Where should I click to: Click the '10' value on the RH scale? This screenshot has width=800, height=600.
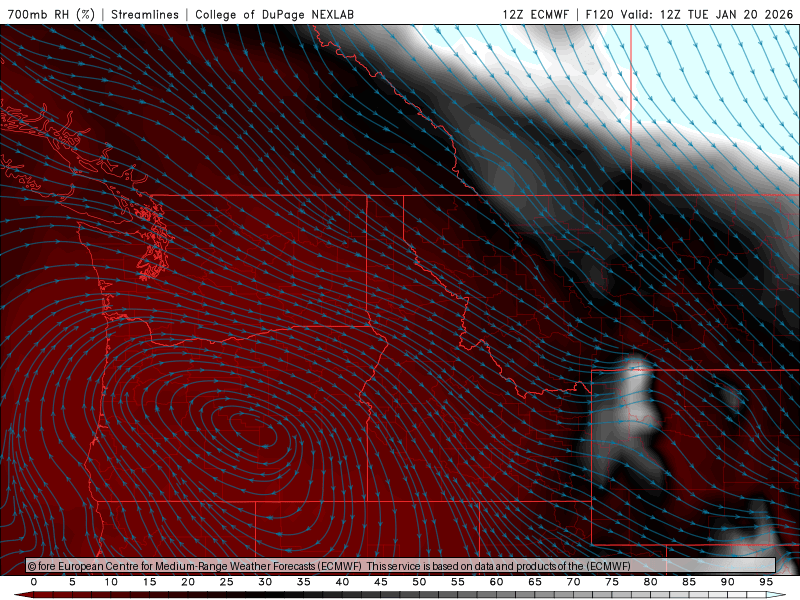coord(111,582)
